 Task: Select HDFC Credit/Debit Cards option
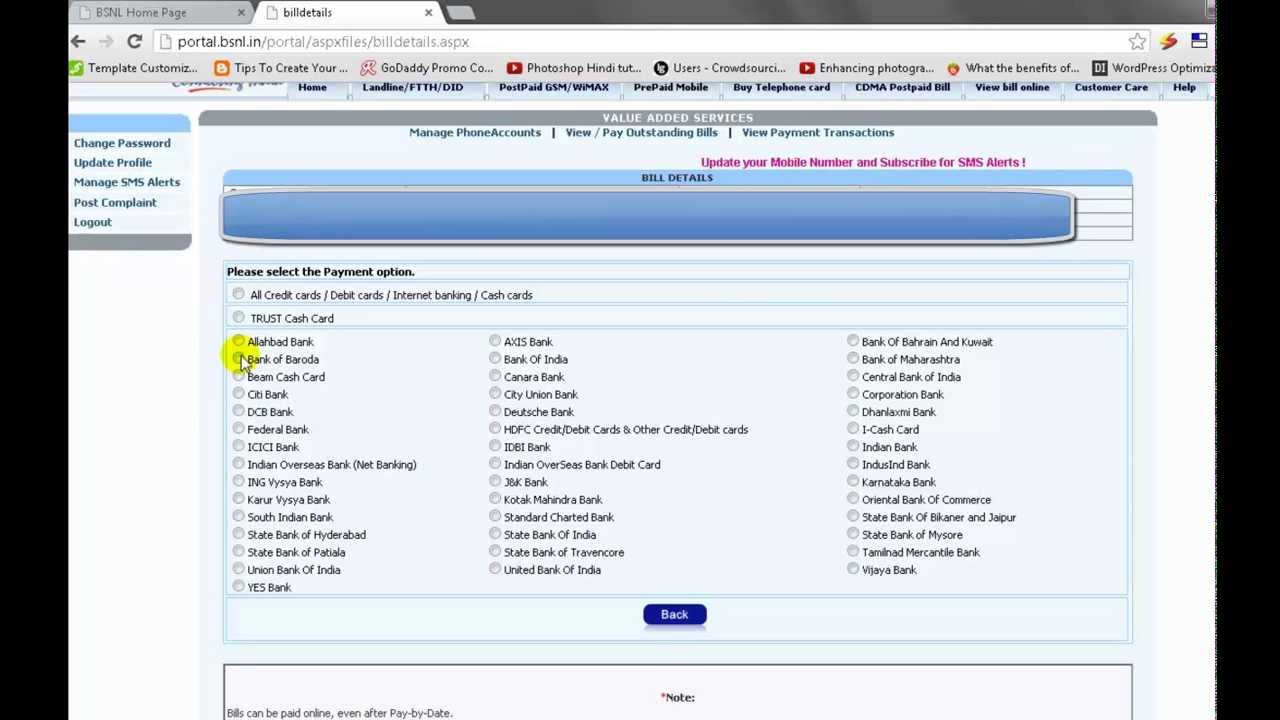pos(495,428)
